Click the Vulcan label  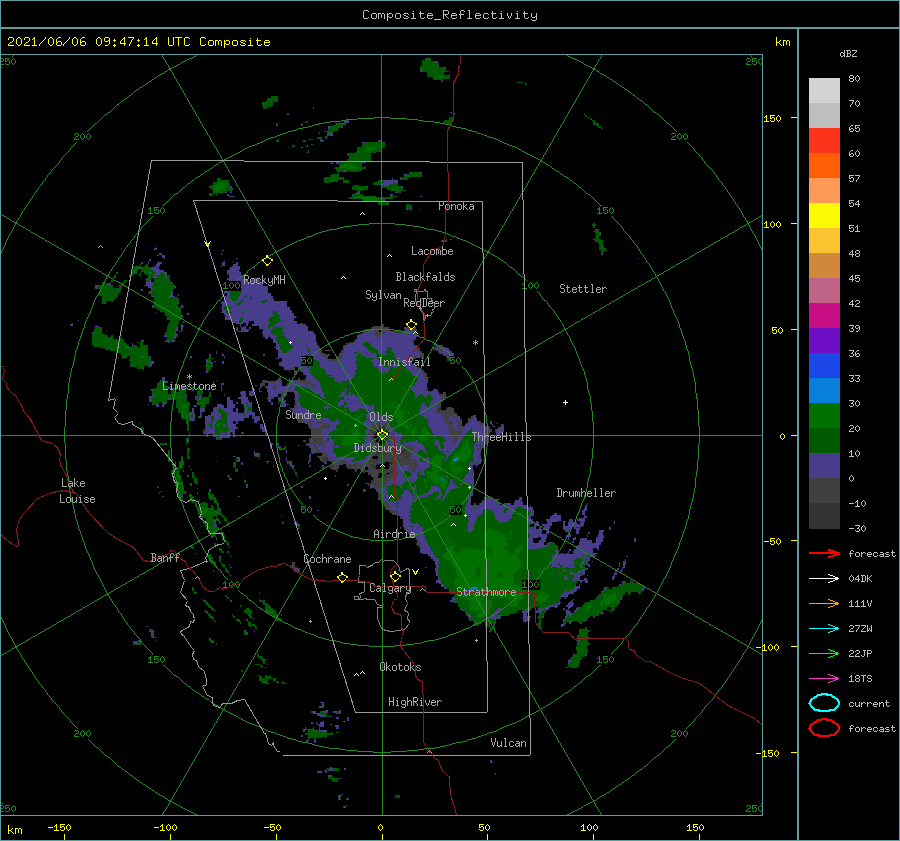pos(508,743)
